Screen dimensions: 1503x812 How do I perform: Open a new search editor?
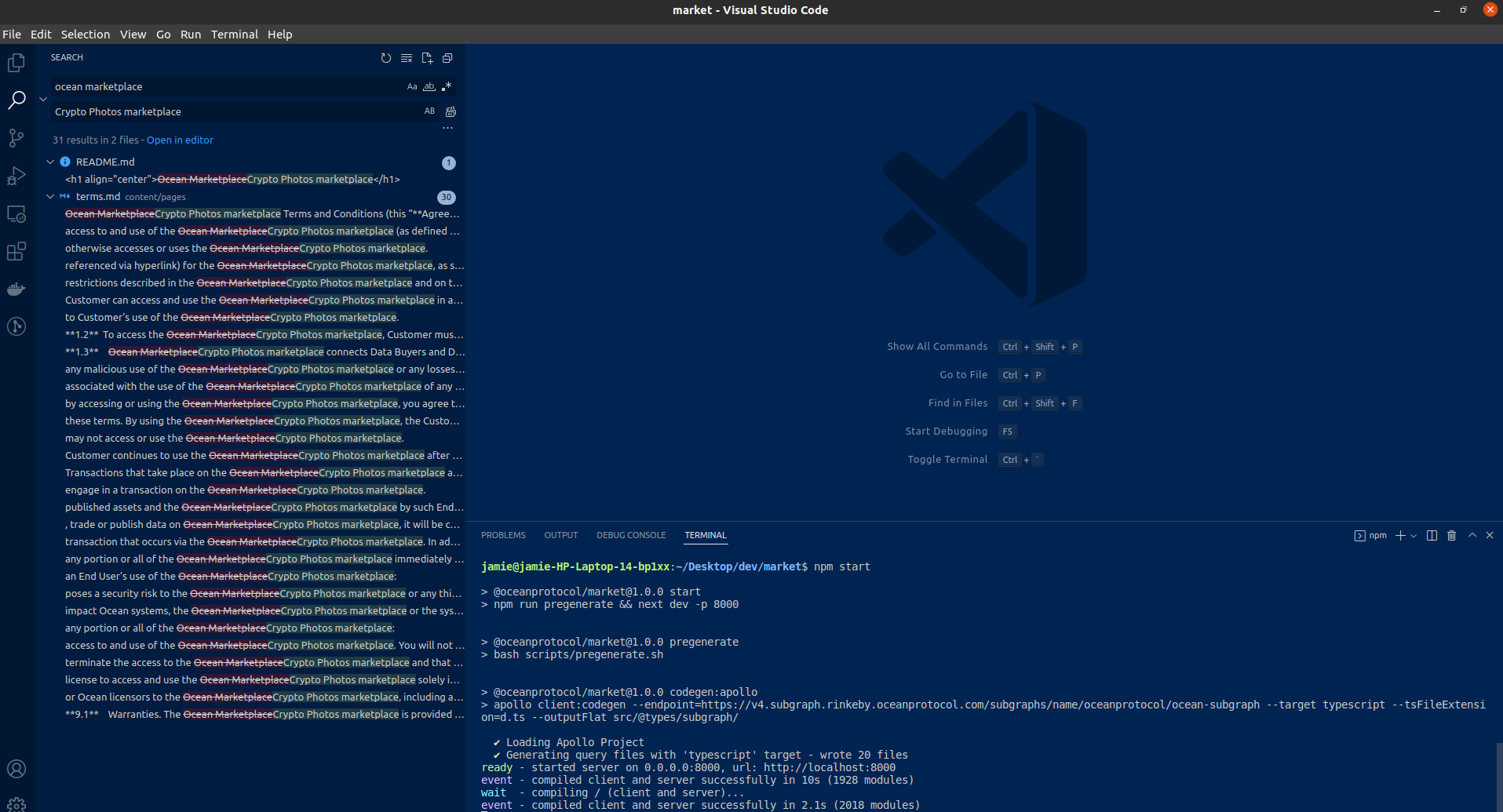tap(427, 58)
